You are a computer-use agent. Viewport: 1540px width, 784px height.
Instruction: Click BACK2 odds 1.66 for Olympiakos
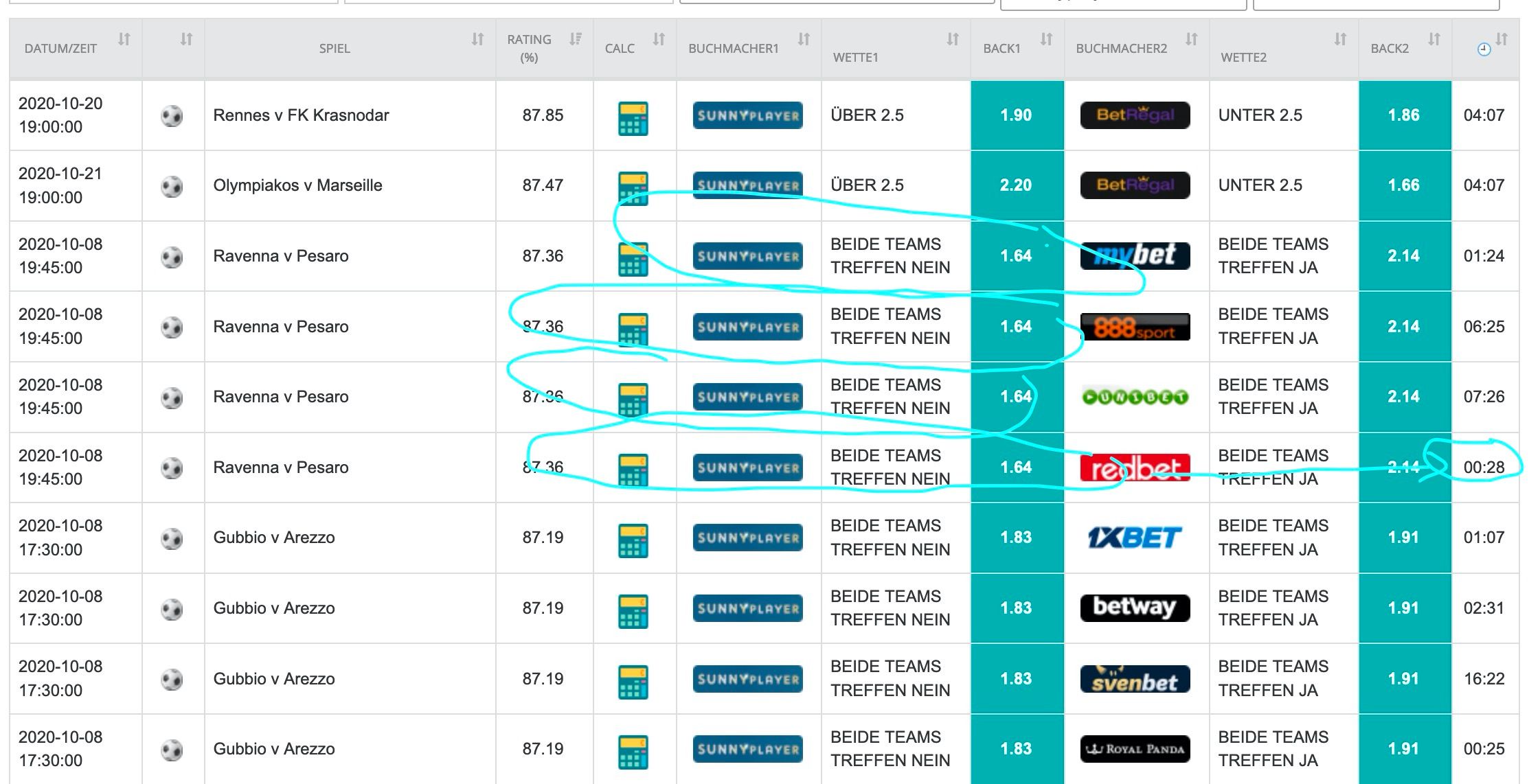pyautogui.click(x=1405, y=185)
